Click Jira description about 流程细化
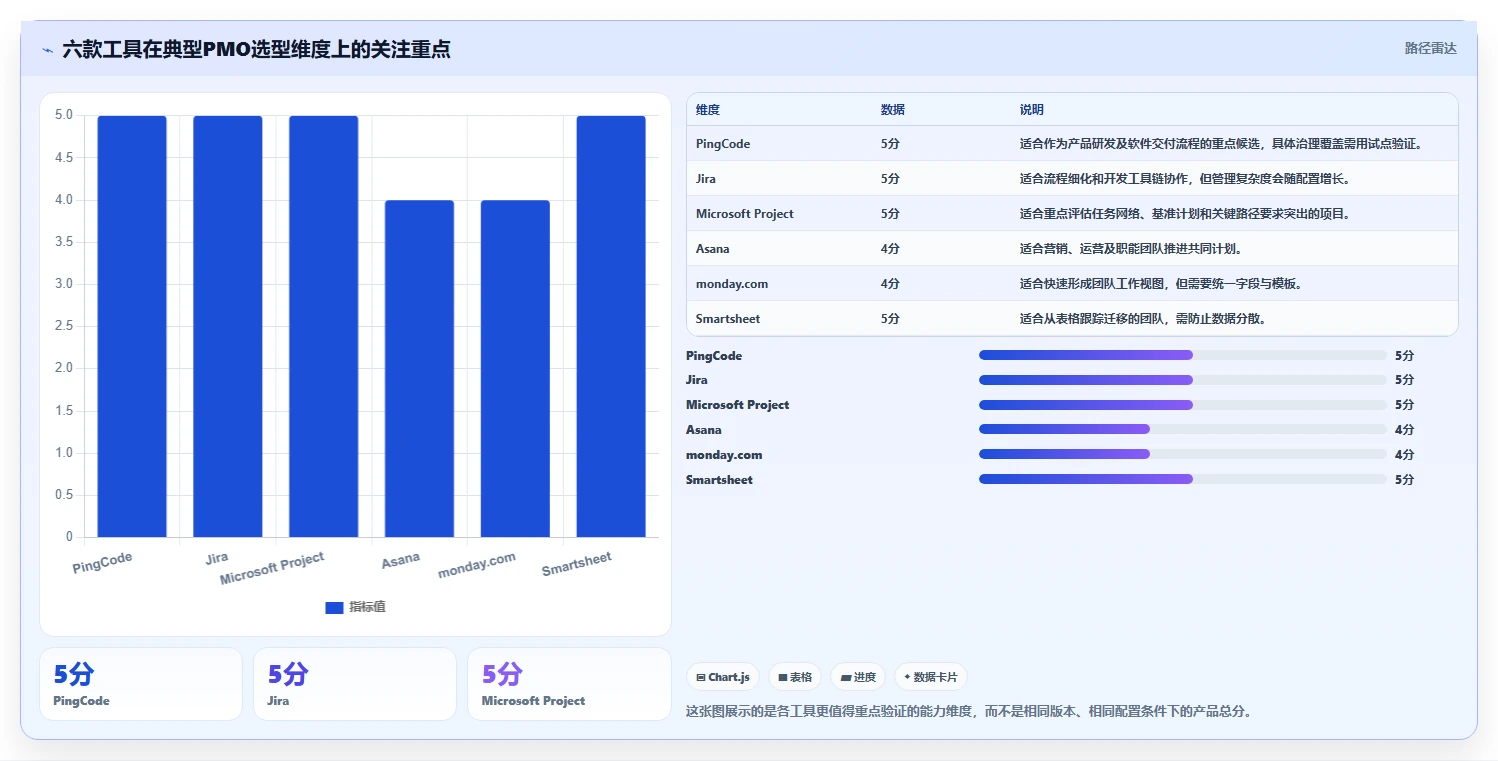The height and width of the screenshot is (761, 1498). click(x=1185, y=179)
